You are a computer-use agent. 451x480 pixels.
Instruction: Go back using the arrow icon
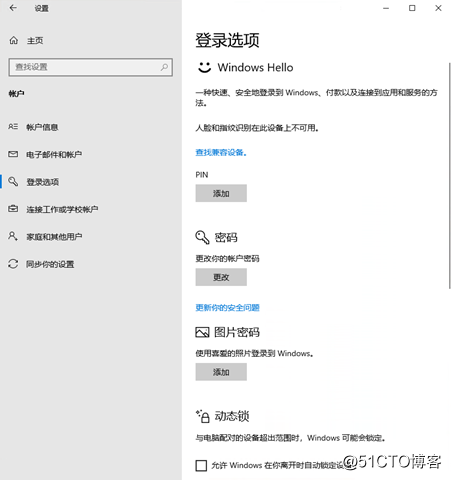(13, 8)
